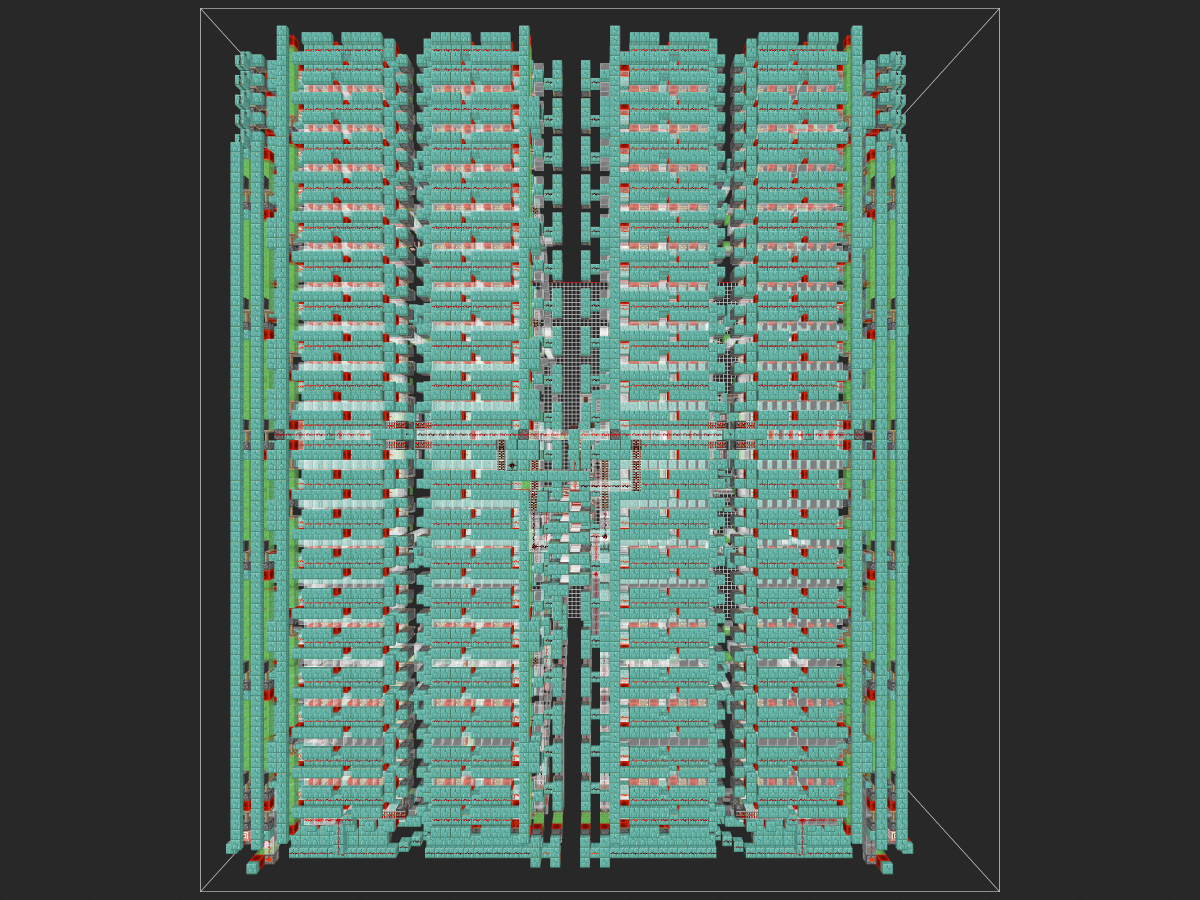Click the top-right corner of the white bounding box
1200x900 pixels.
pyautogui.click(x=999, y=9)
